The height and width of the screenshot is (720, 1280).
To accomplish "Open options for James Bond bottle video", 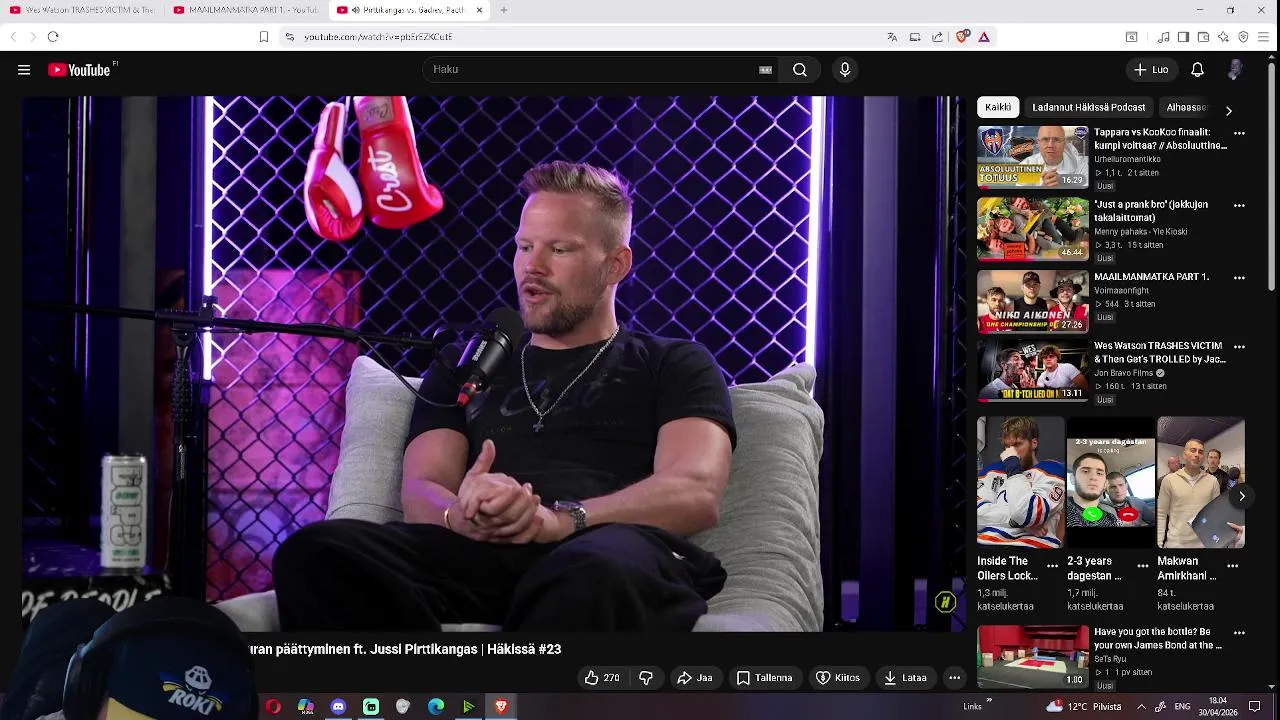I will [1239, 633].
